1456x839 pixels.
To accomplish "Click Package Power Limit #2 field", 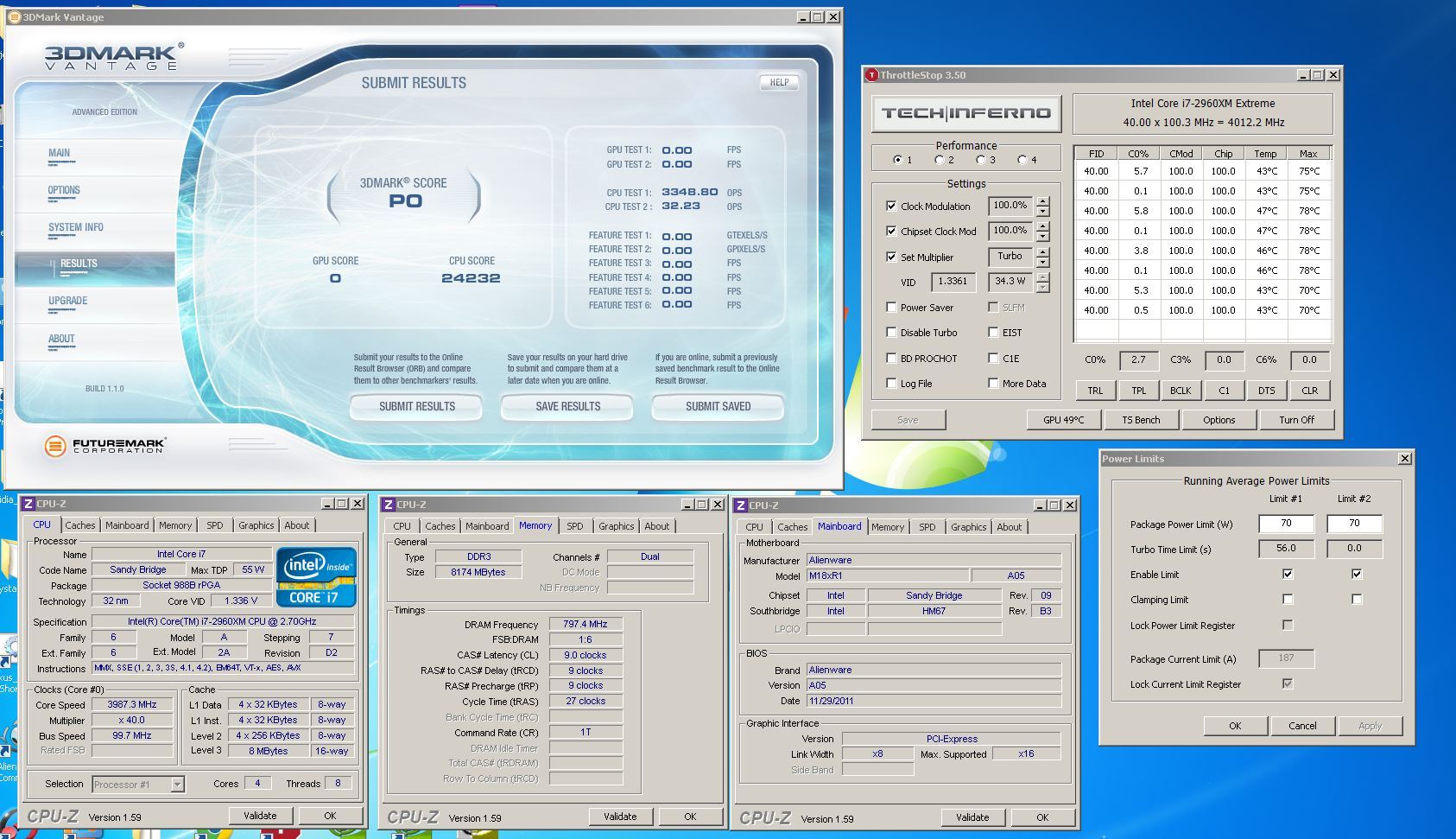I will [x=1354, y=524].
